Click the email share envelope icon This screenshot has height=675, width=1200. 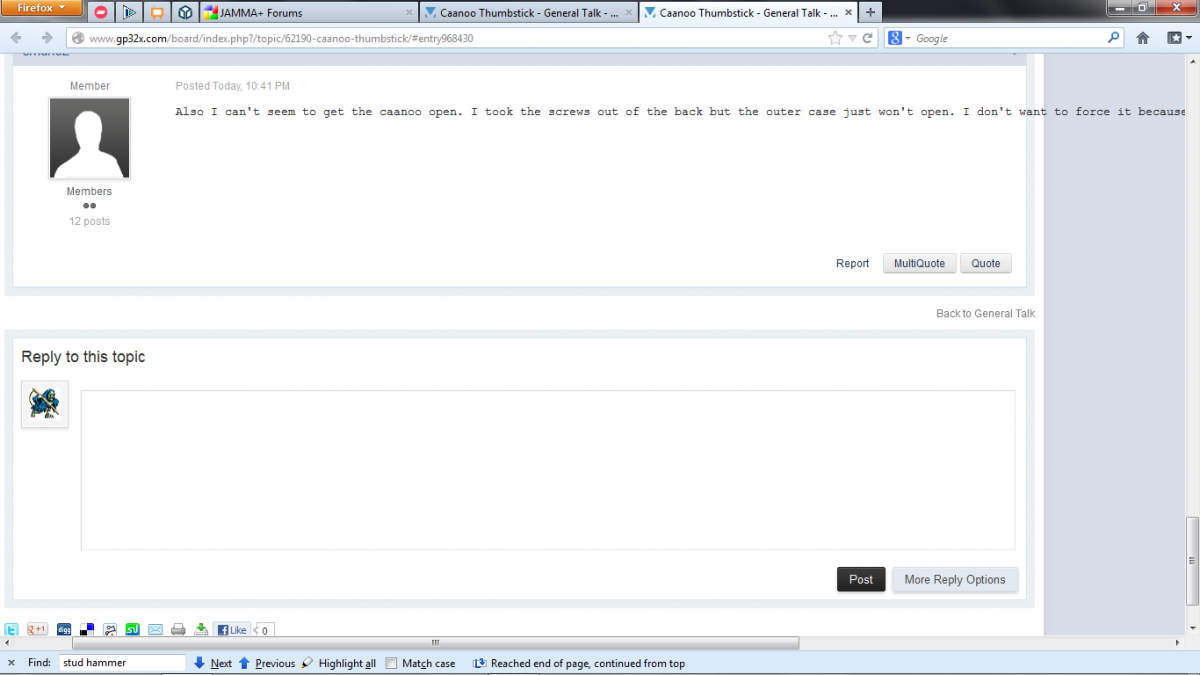pyautogui.click(x=155, y=630)
